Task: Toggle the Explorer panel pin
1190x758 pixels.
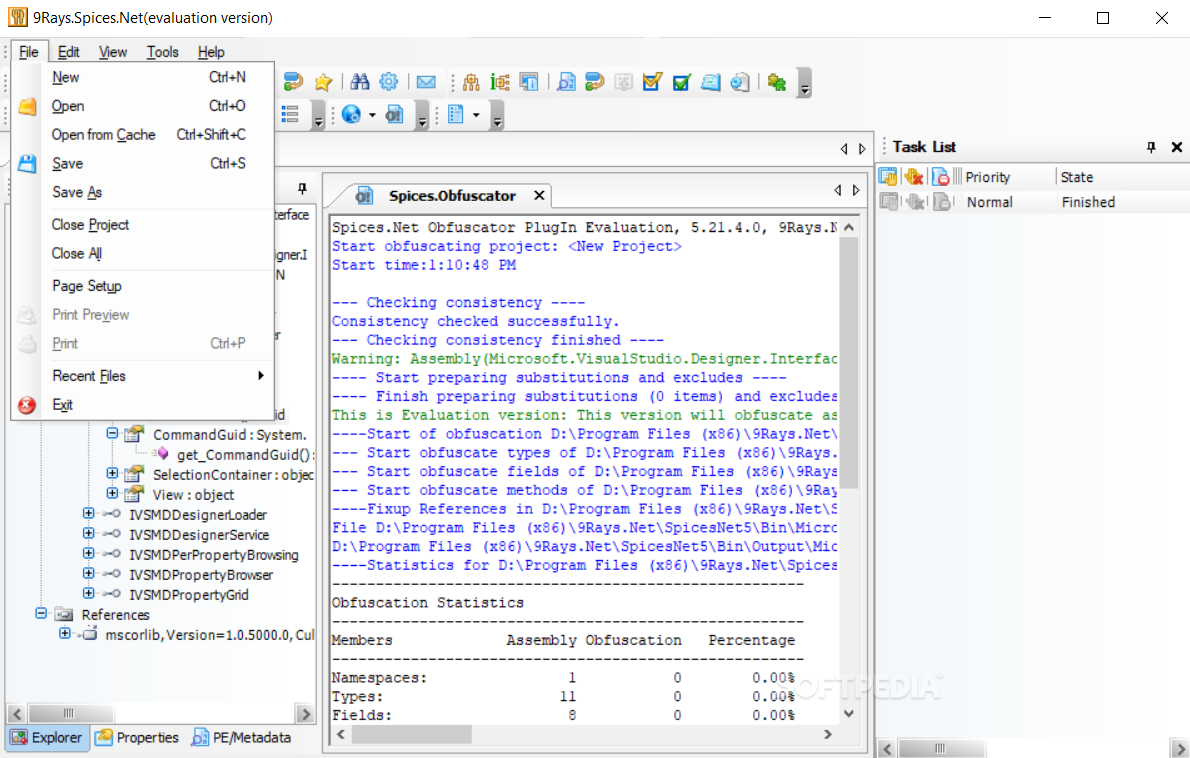Action: (303, 188)
